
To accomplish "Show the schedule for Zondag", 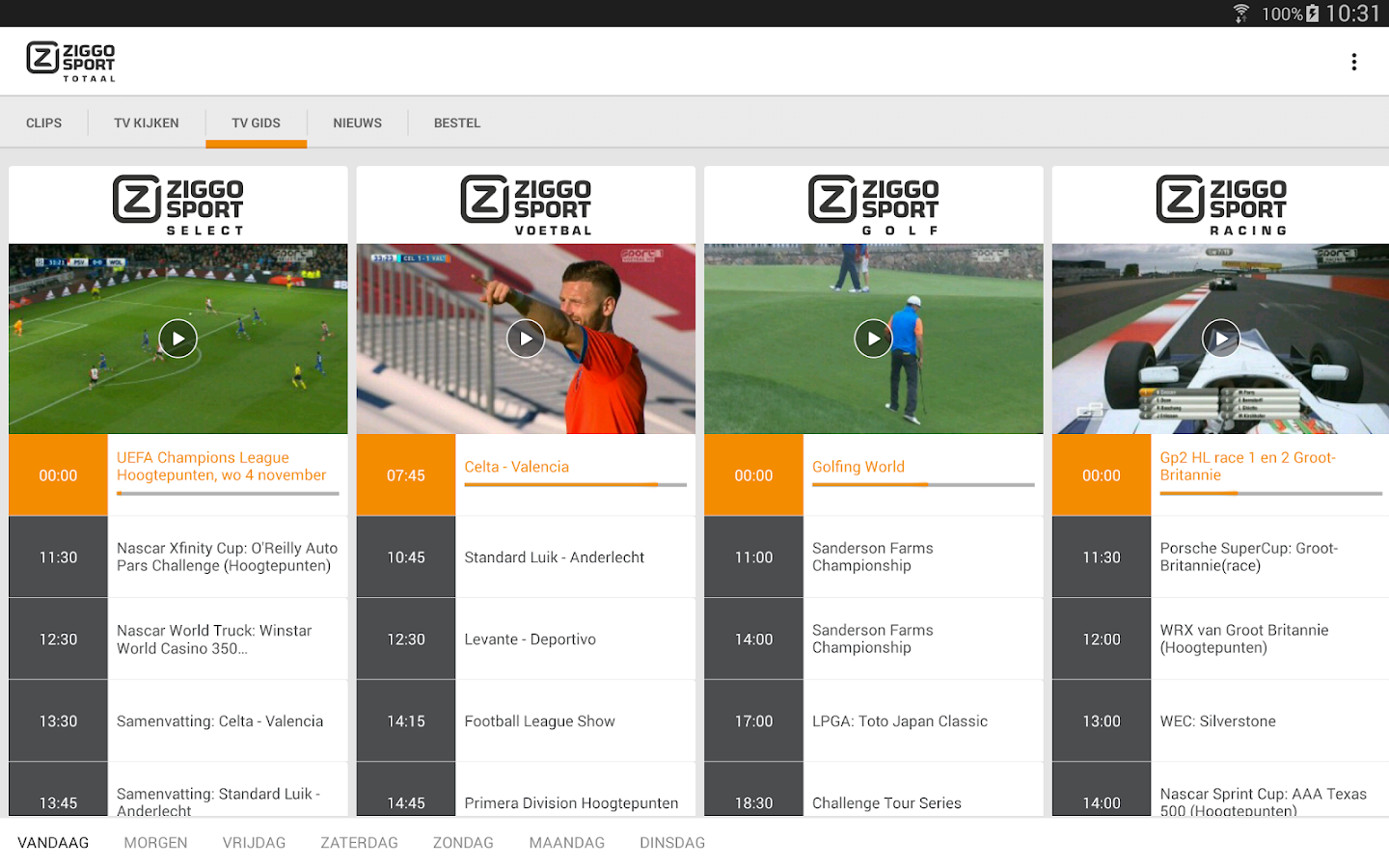I will tap(463, 843).
